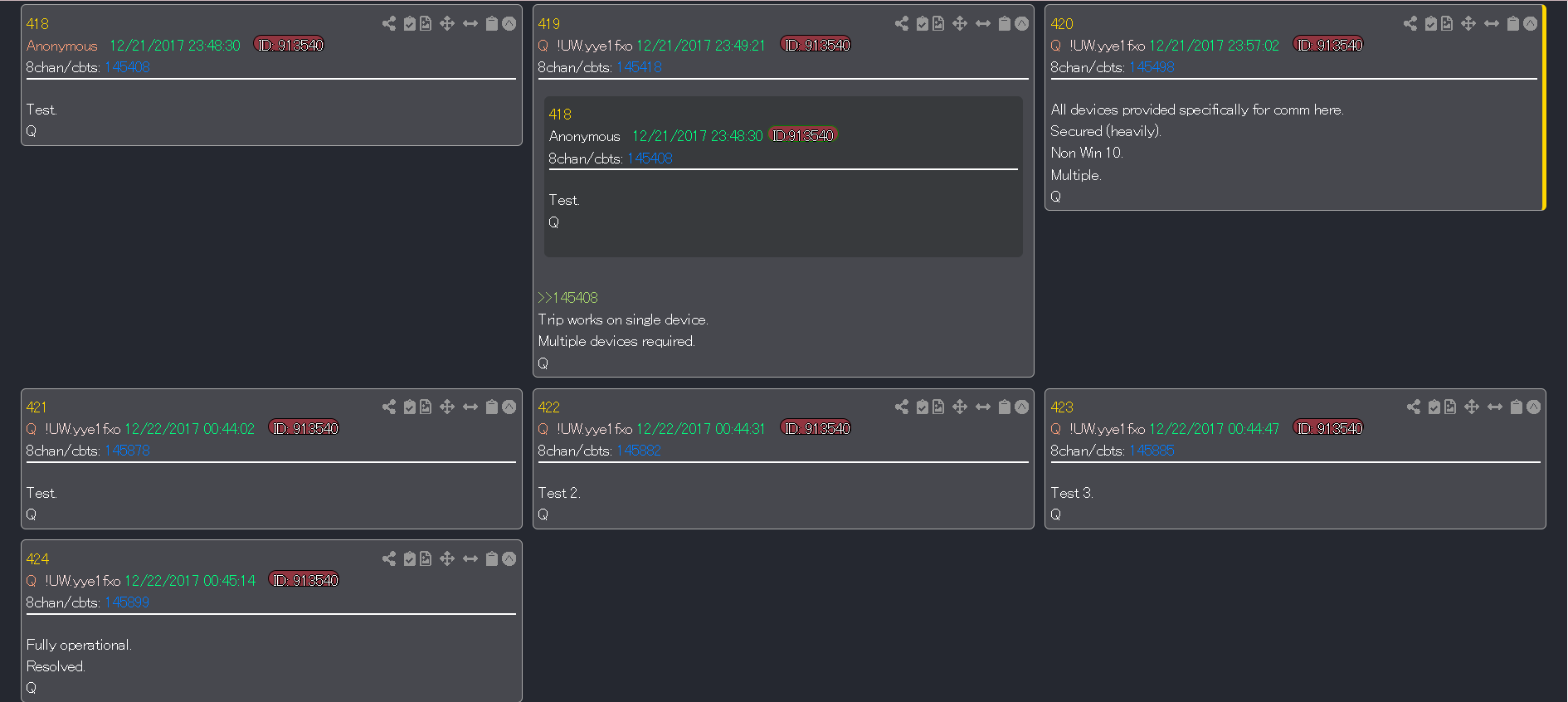Collapse post 423 with the up-chevron
Screen dimensions: 1568x702
1534,407
